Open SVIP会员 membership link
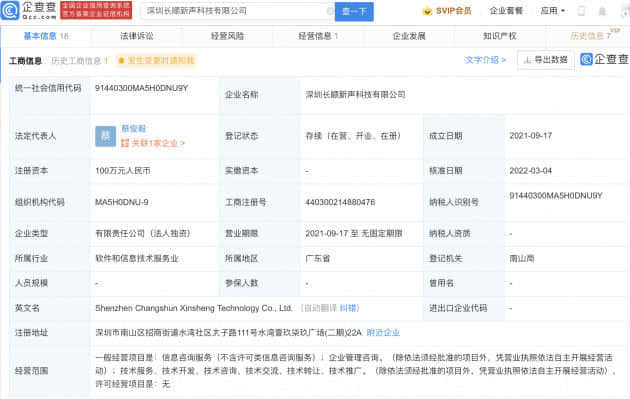The image size is (630, 399). click(x=453, y=11)
